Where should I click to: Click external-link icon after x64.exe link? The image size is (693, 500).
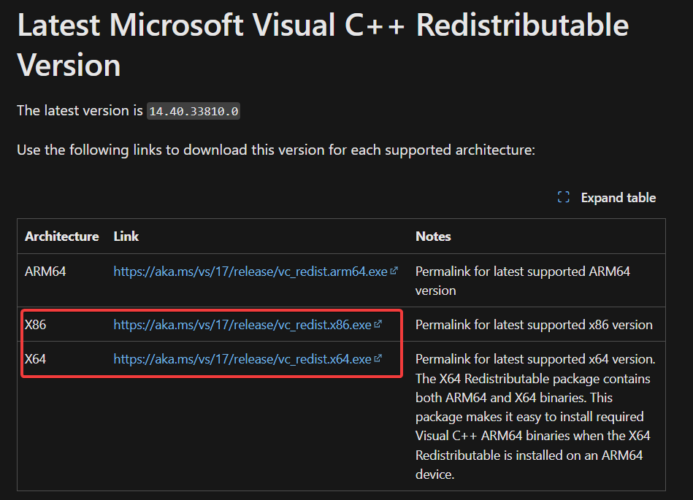tap(377, 358)
